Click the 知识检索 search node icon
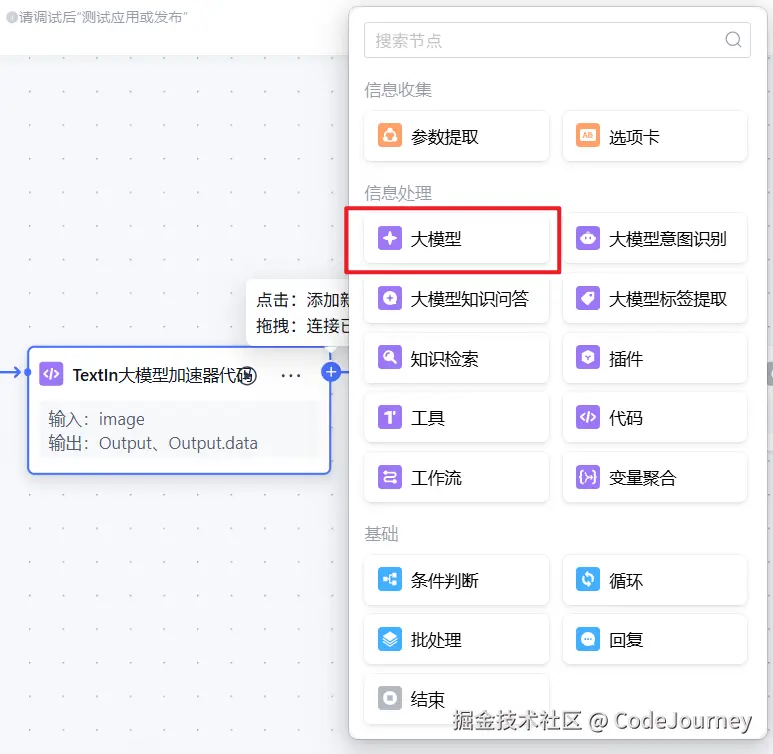Image resolution: width=773 pixels, height=754 pixels. tap(389, 358)
